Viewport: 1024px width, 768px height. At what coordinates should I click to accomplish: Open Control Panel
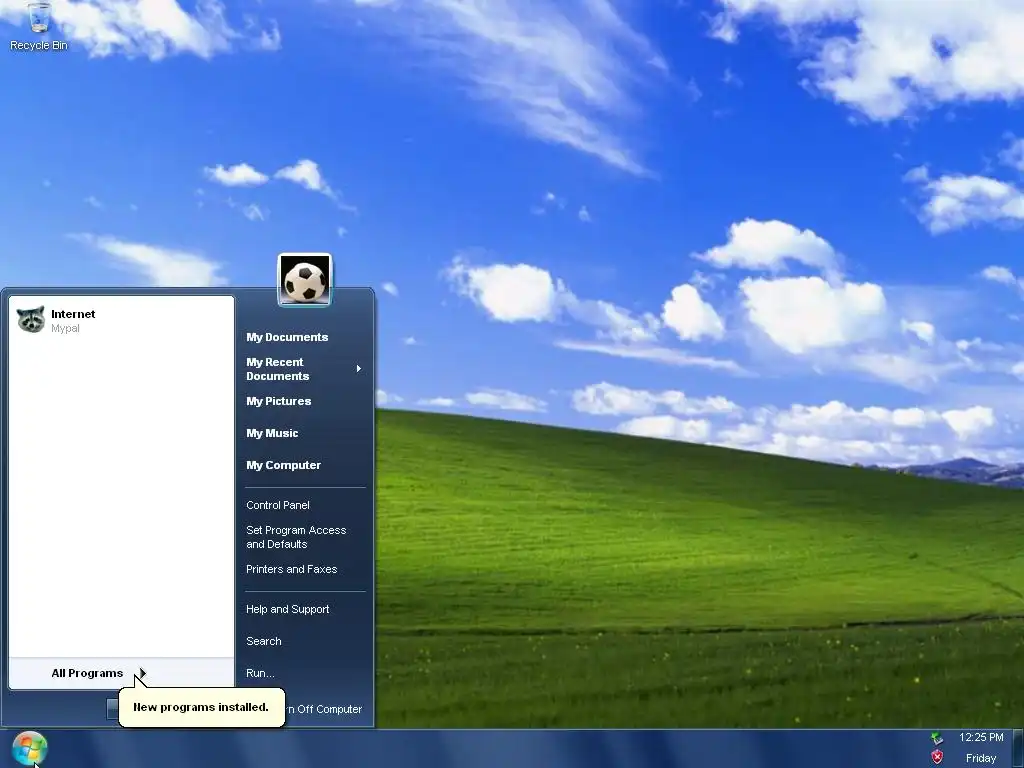click(x=278, y=505)
